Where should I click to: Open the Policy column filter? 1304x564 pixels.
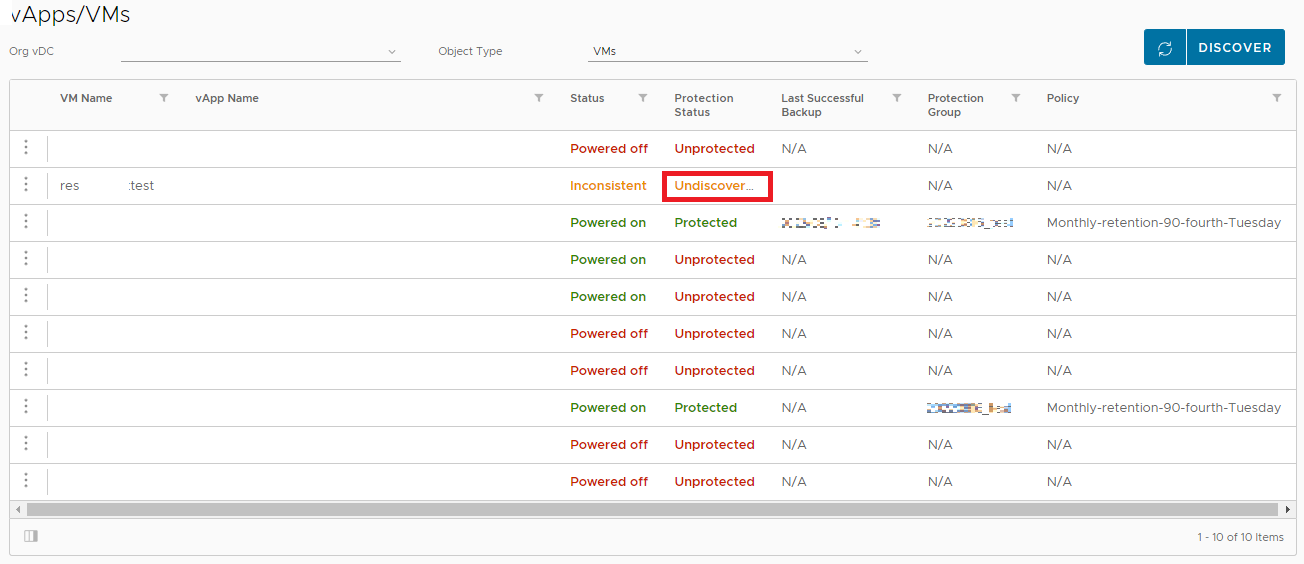coord(1277,98)
